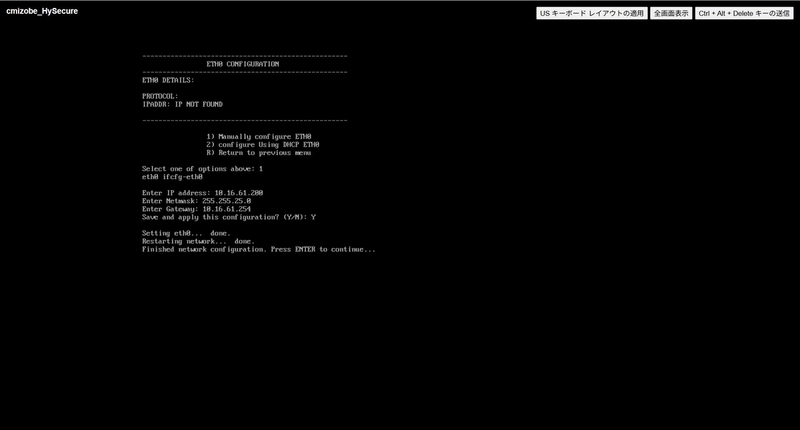Click the PROTOCOL: line

[160, 96]
